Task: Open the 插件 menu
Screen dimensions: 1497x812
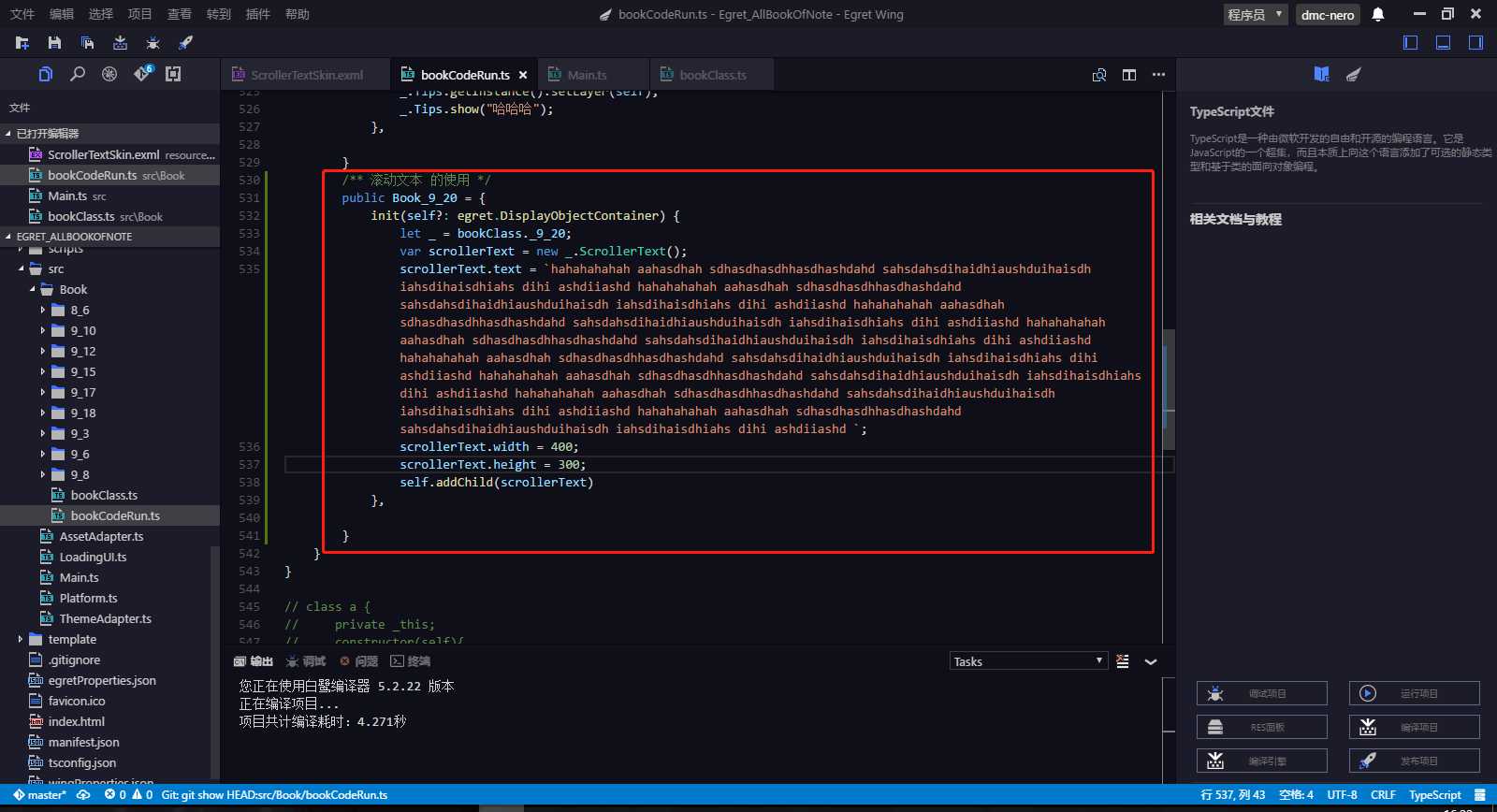Action: pyautogui.click(x=258, y=14)
